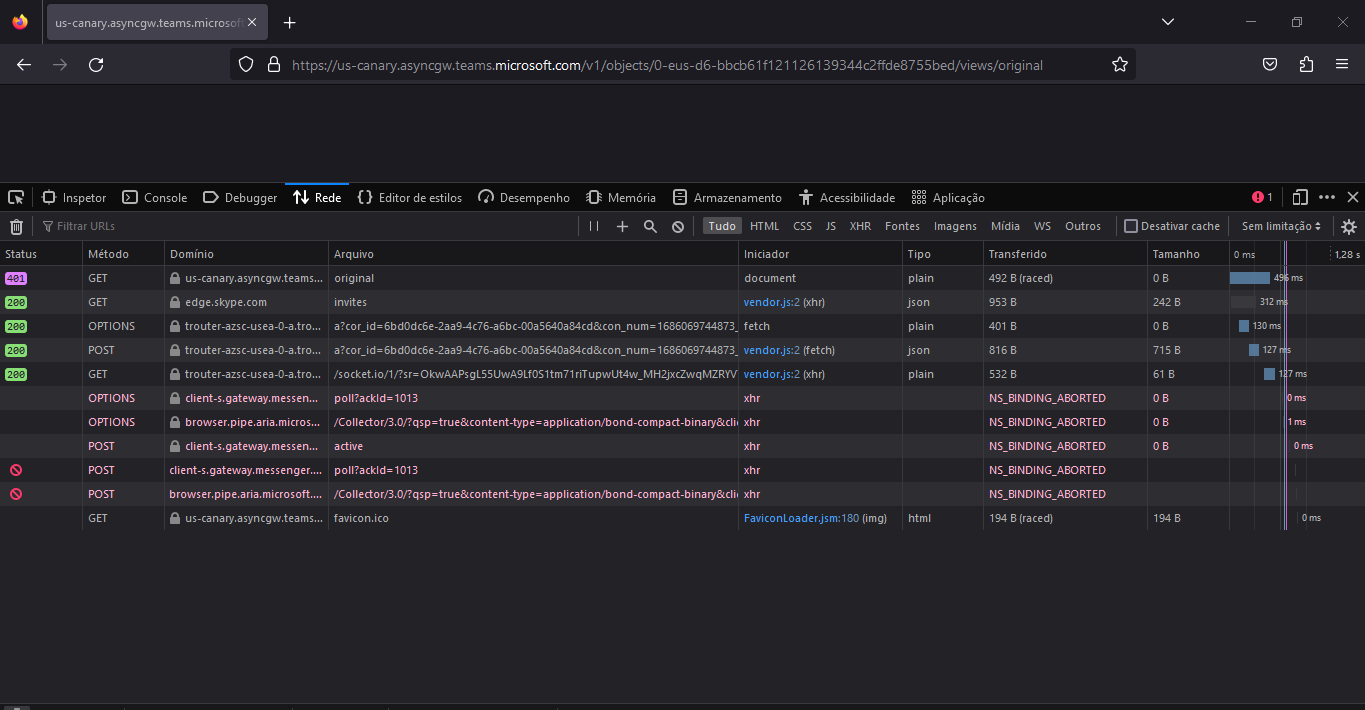Switch to the Console tab

pos(155,198)
